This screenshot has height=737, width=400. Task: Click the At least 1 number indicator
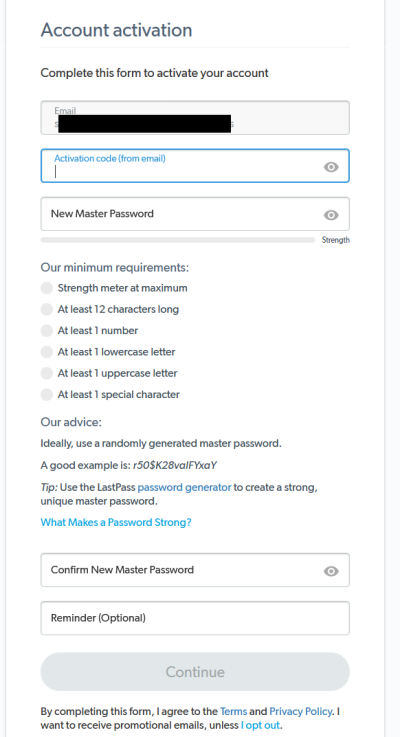coord(47,330)
